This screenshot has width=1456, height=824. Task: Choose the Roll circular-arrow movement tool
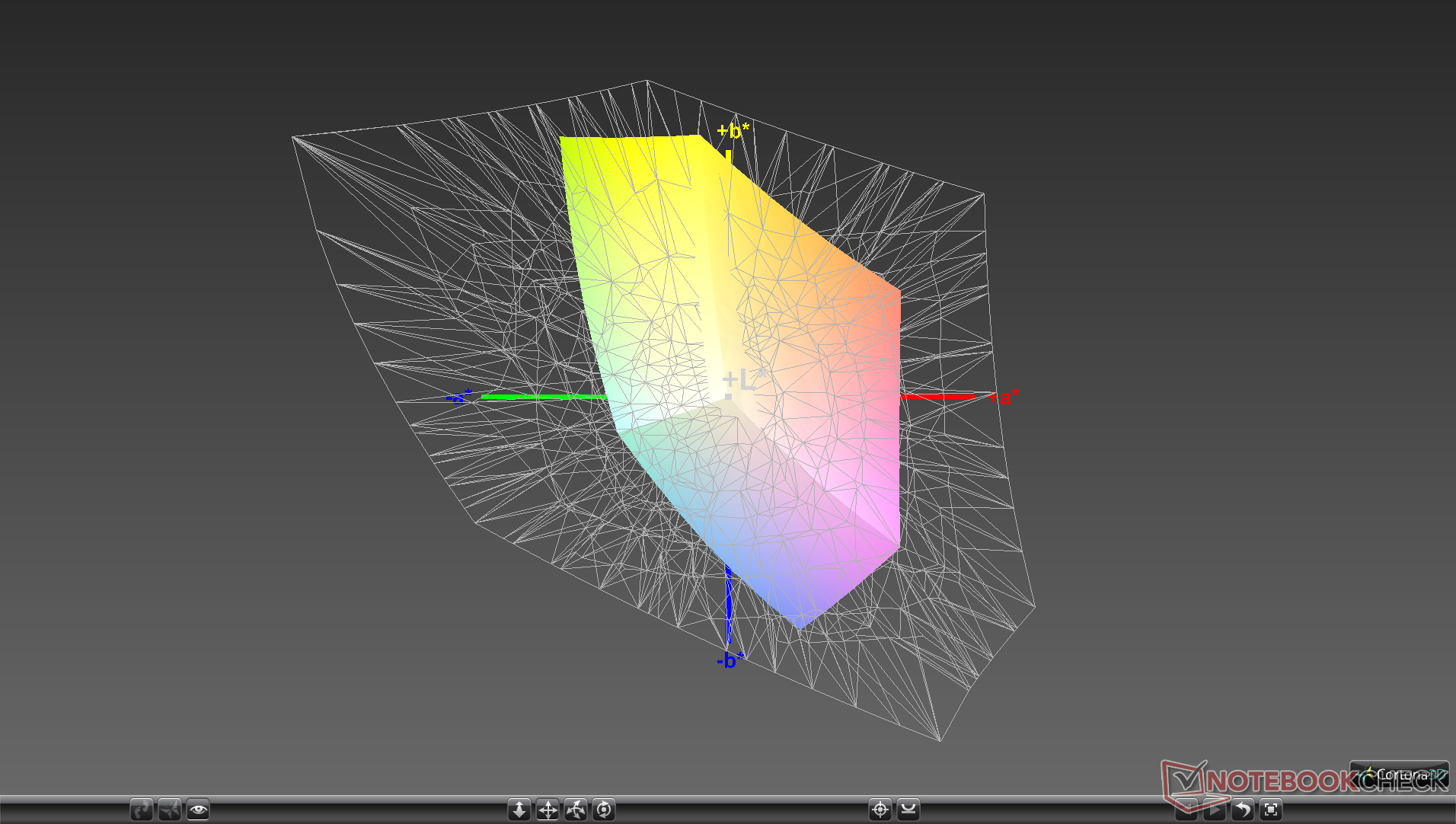(604, 810)
